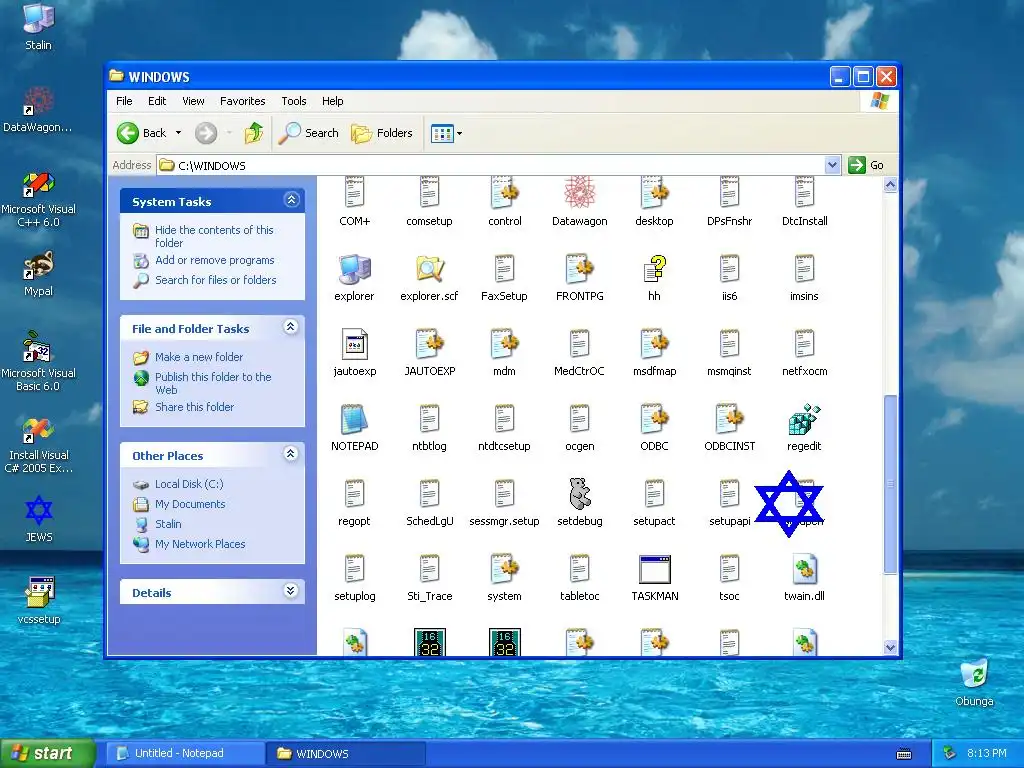Open the View menu

tap(193, 101)
